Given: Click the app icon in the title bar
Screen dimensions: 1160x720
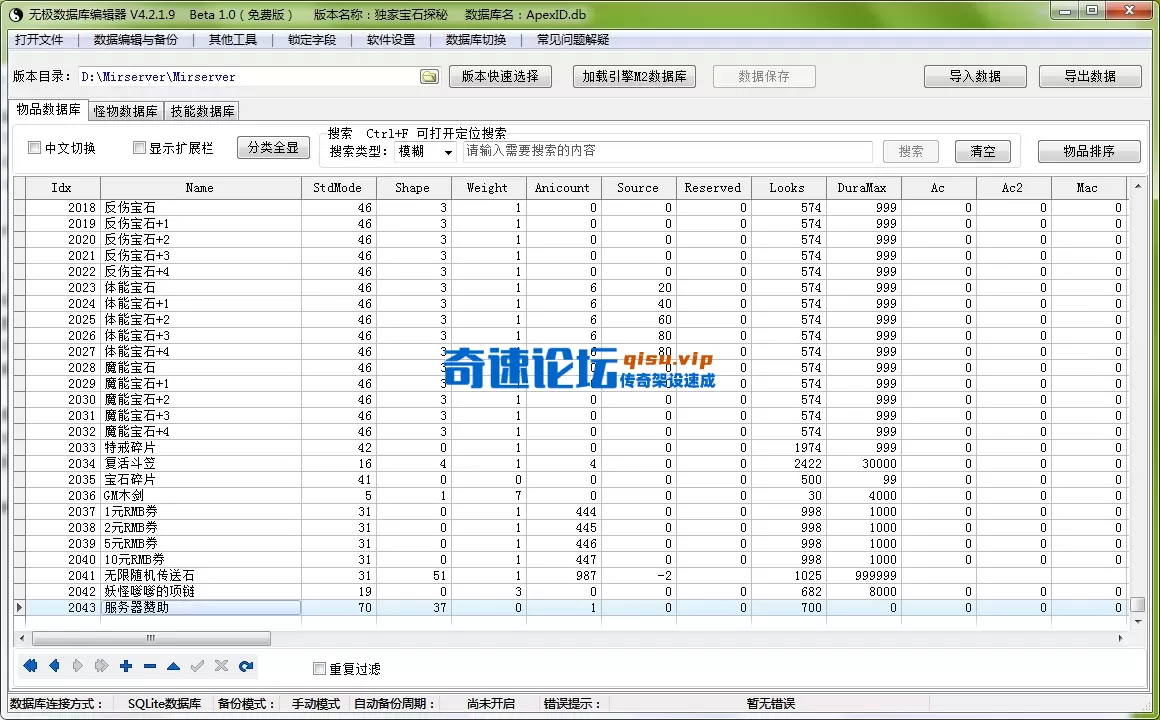Looking at the screenshot, I should point(15,14).
